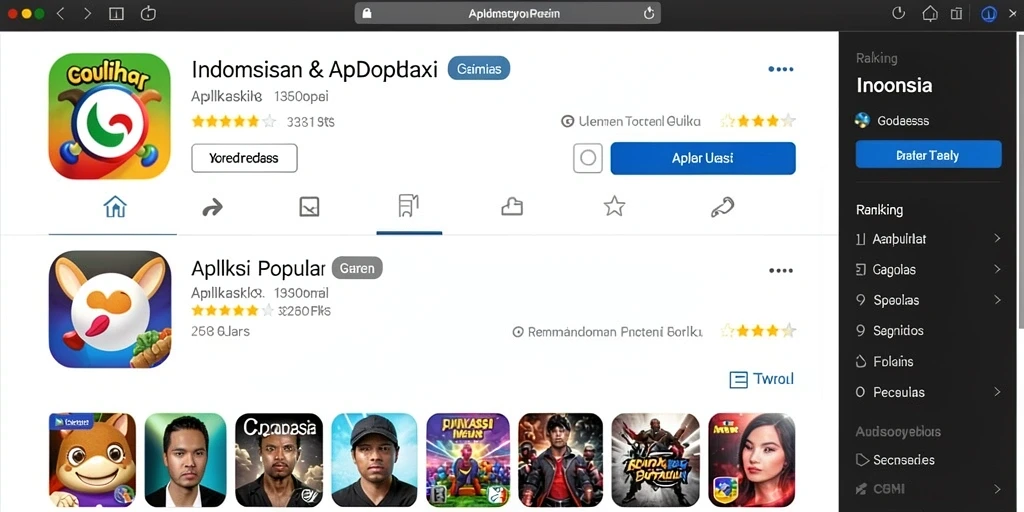
Task: Click the Gagolas row icon in sidebar
Action: pyautogui.click(x=860, y=270)
